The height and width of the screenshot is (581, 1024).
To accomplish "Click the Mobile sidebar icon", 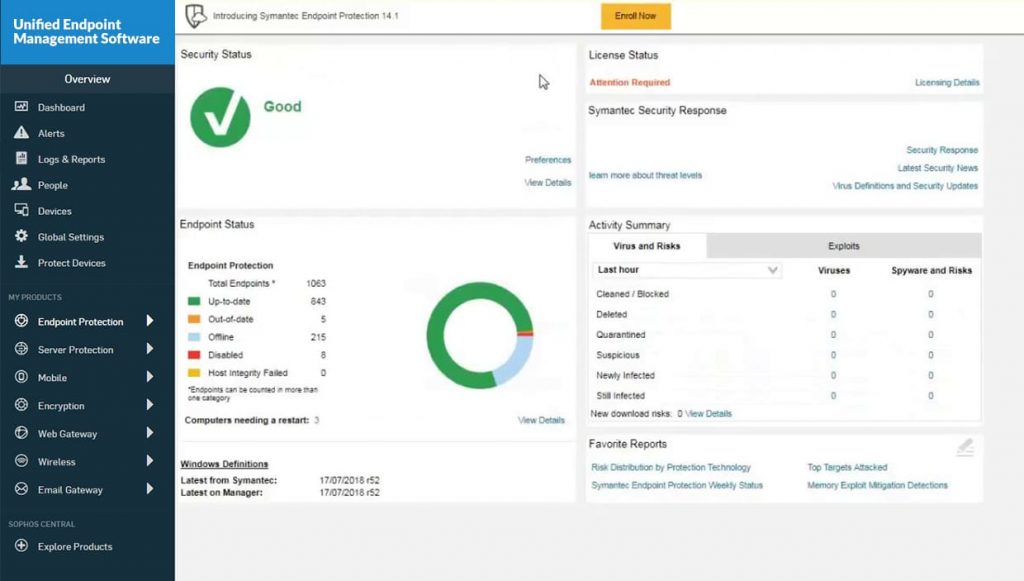I will click(22, 377).
